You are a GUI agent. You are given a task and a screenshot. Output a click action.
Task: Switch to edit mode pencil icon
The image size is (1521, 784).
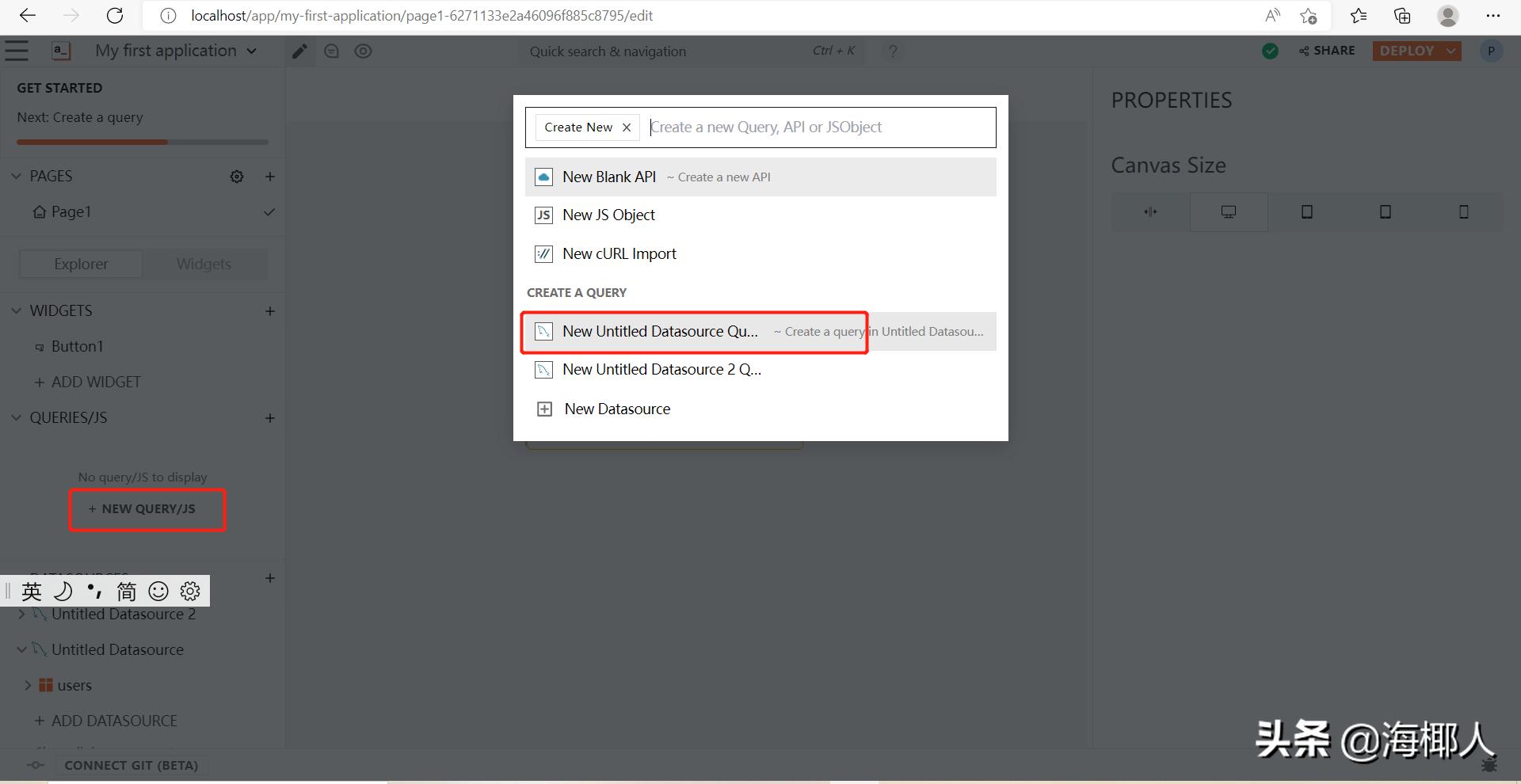click(x=299, y=51)
